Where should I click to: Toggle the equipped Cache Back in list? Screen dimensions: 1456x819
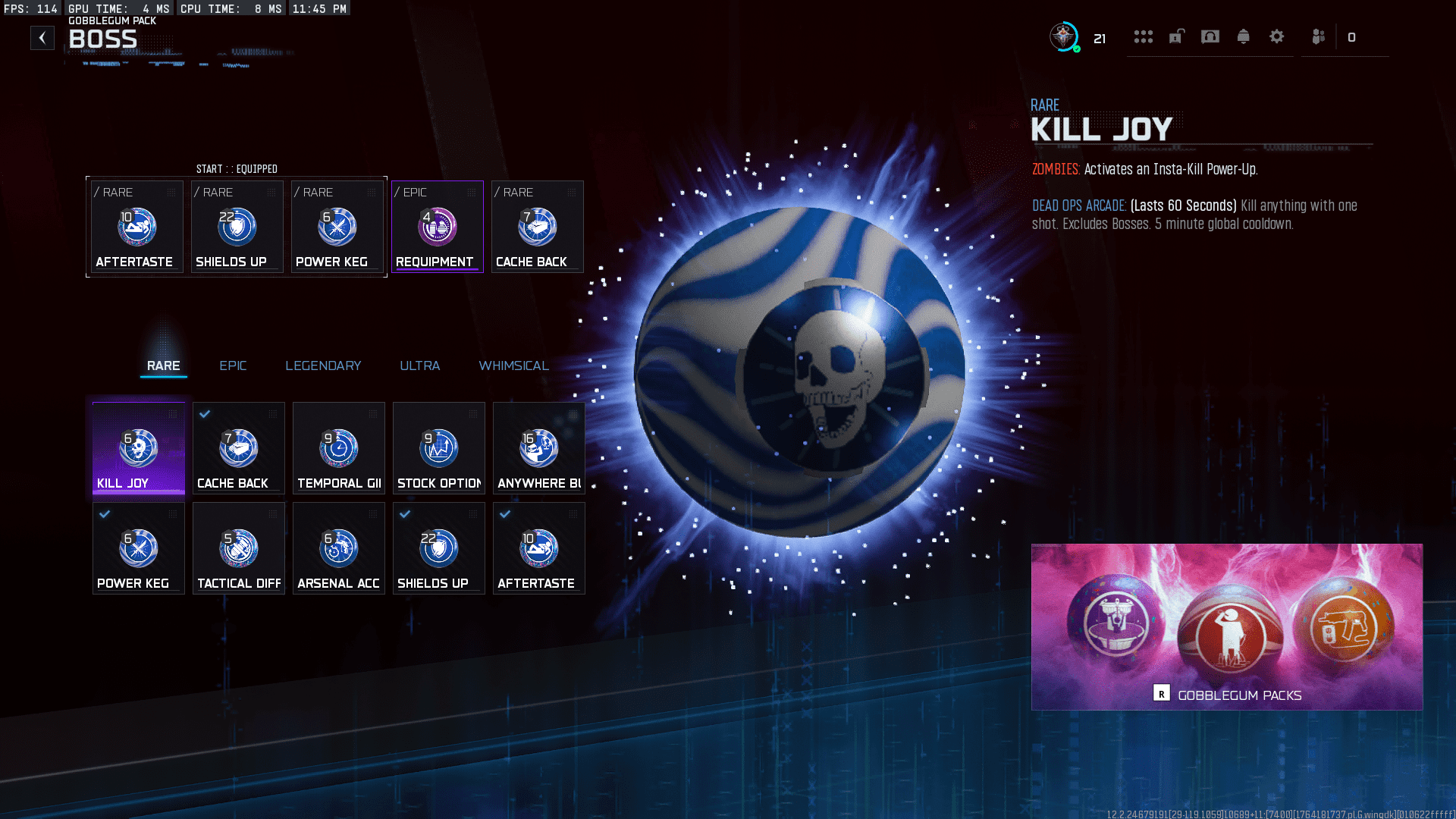238,448
